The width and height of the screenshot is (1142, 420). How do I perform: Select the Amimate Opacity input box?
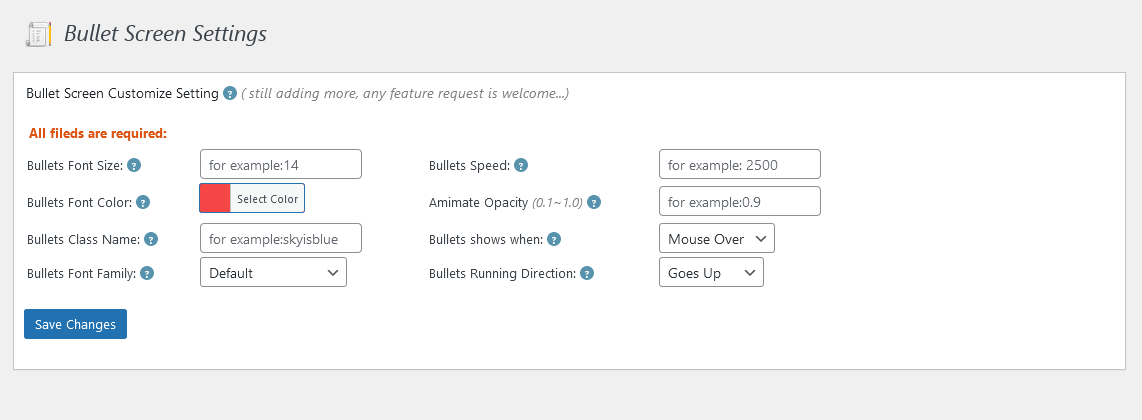(739, 201)
